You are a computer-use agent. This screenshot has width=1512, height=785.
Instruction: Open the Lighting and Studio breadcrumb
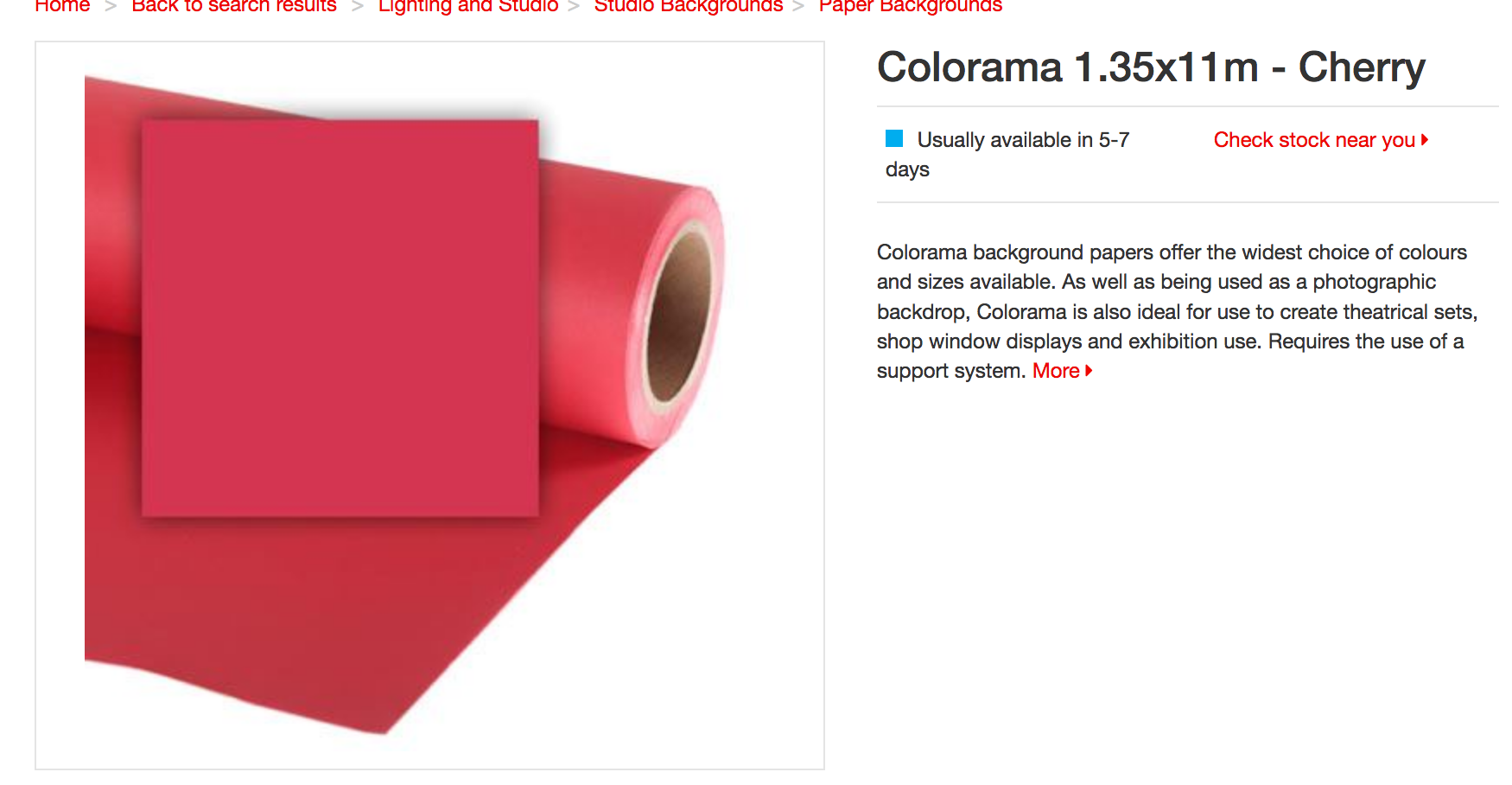pyautogui.click(x=468, y=6)
